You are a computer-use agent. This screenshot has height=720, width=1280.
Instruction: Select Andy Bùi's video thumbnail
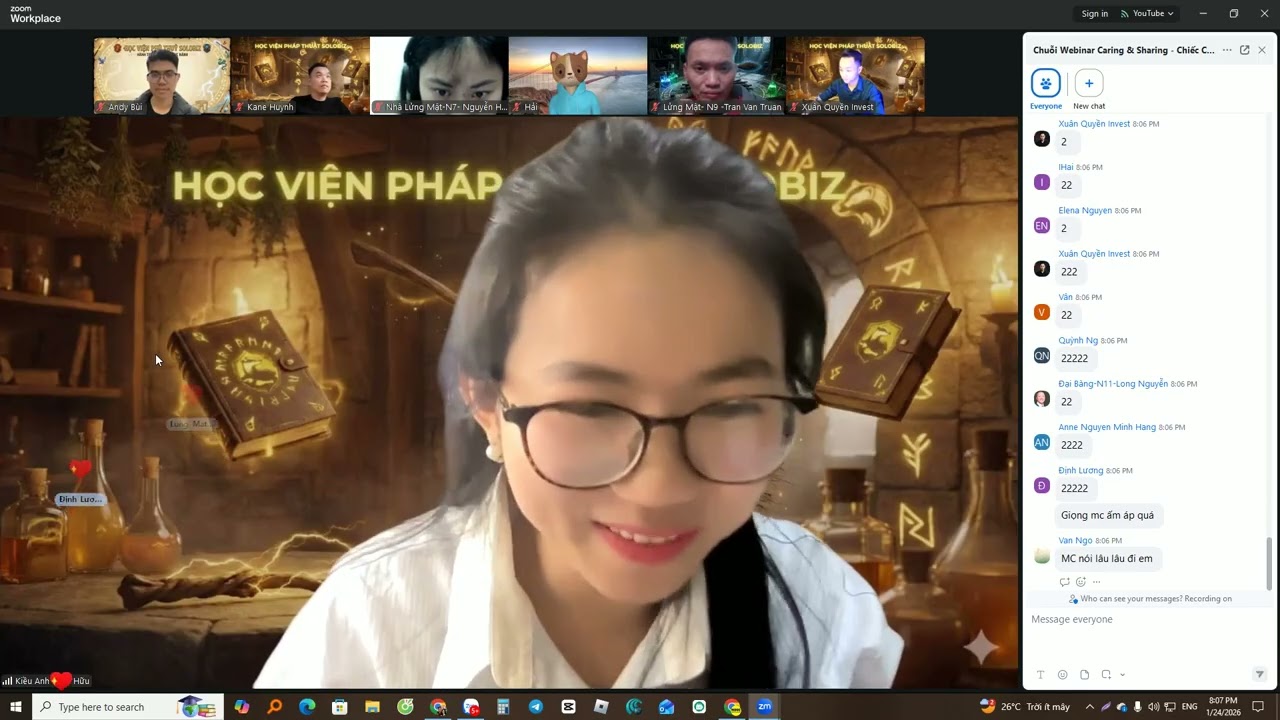point(162,76)
